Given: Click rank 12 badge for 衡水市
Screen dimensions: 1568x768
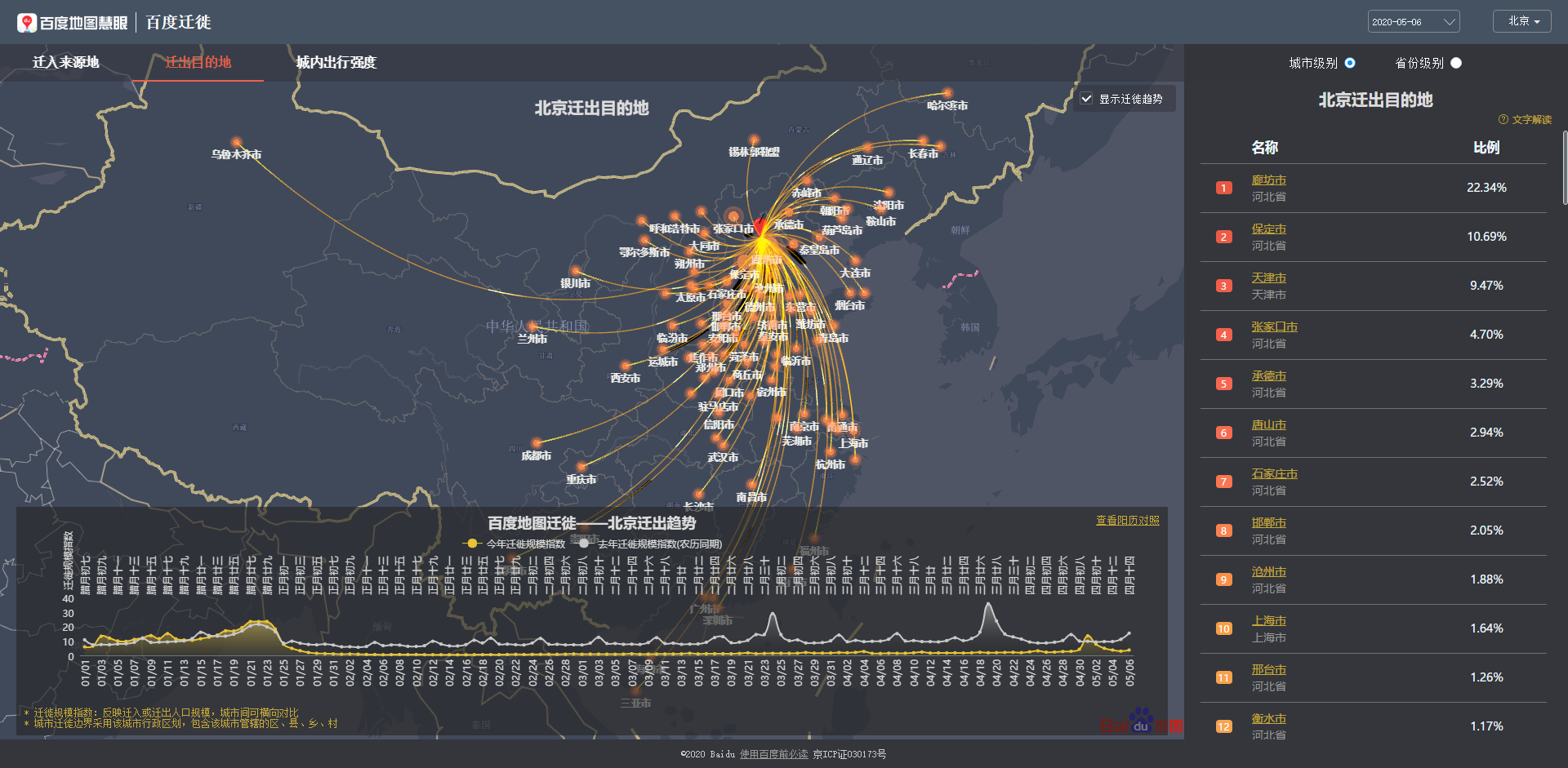Looking at the screenshot, I should click(x=1223, y=726).
